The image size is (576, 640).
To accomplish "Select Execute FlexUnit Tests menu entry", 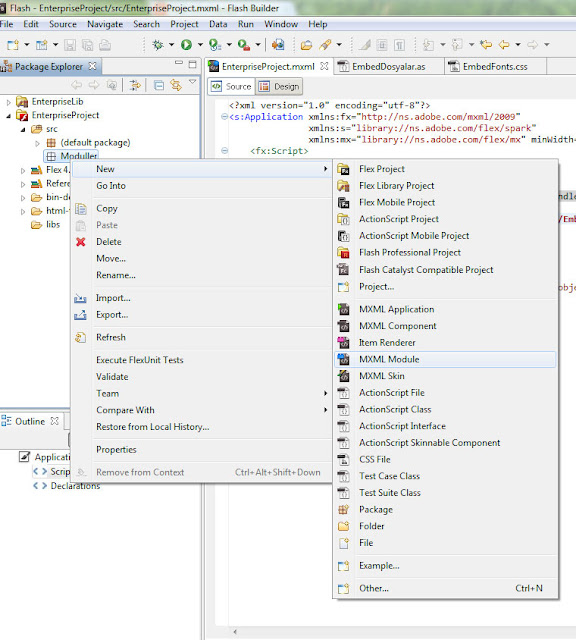I will coord(140,360).
